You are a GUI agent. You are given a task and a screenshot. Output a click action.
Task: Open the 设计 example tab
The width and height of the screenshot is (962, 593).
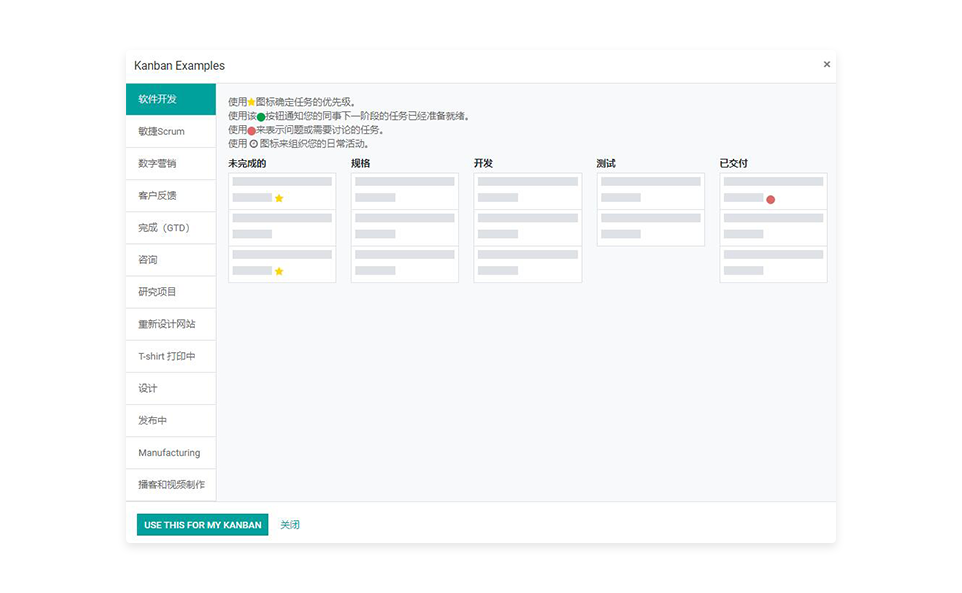(x=171, y=388)
